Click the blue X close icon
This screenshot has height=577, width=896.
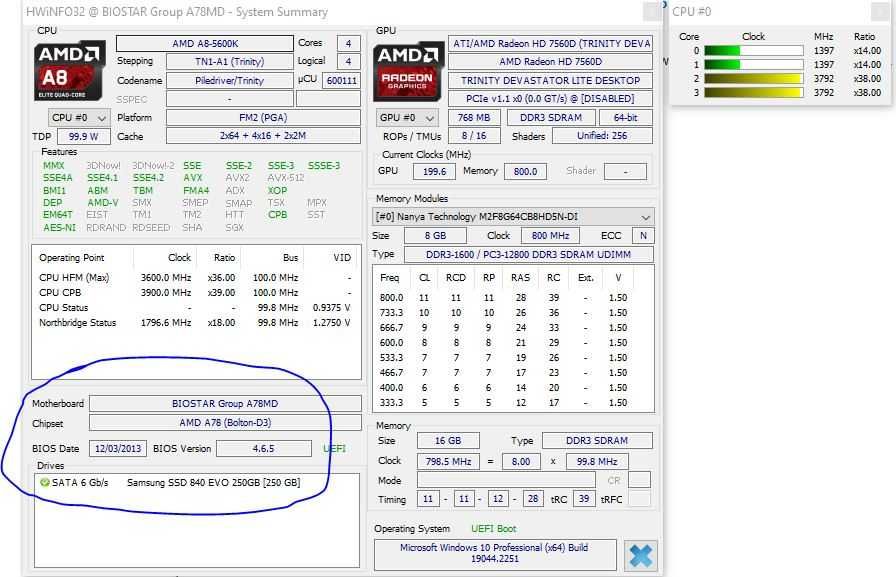(641, 555)
